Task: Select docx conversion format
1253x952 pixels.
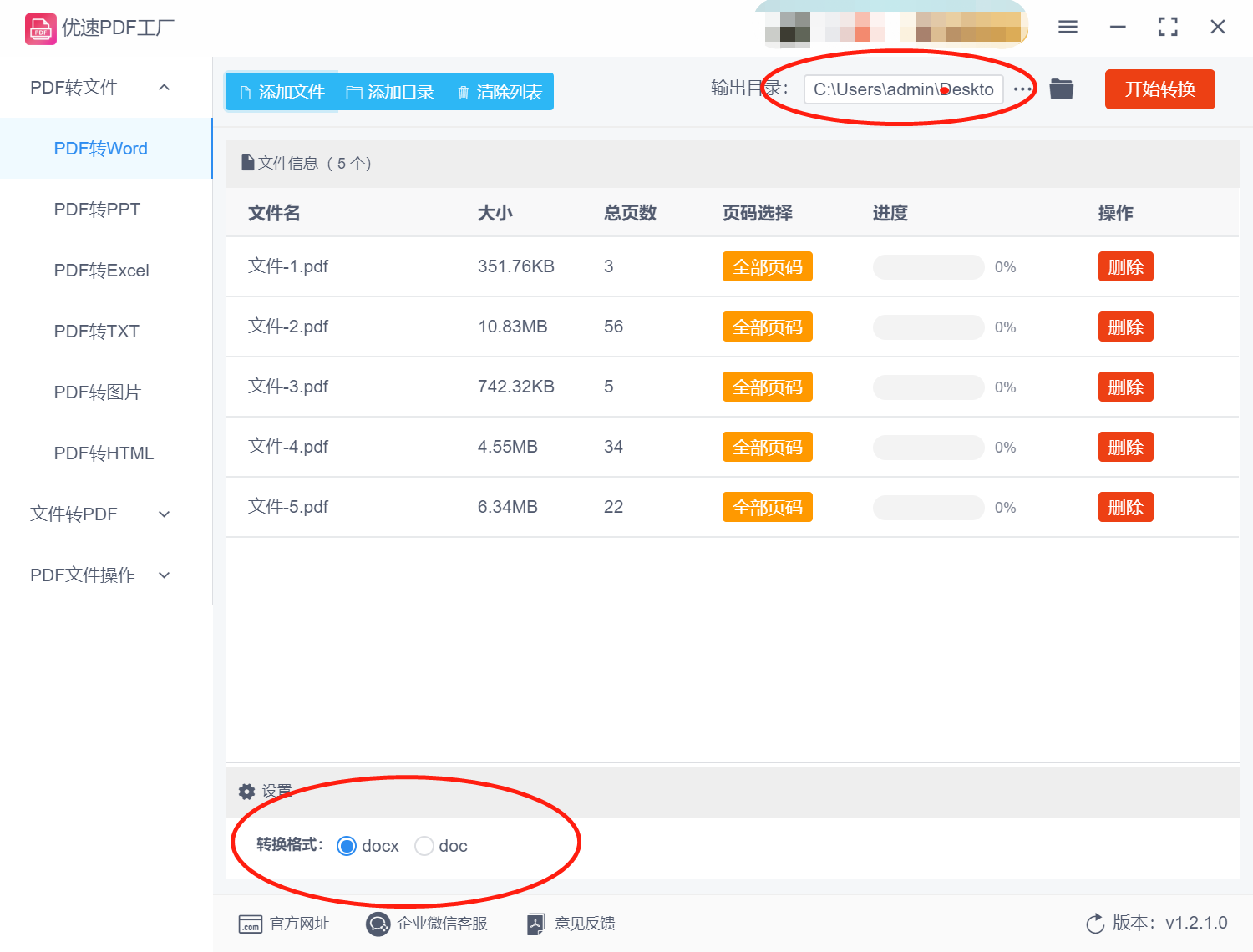Action: click(x=347, y=846)
